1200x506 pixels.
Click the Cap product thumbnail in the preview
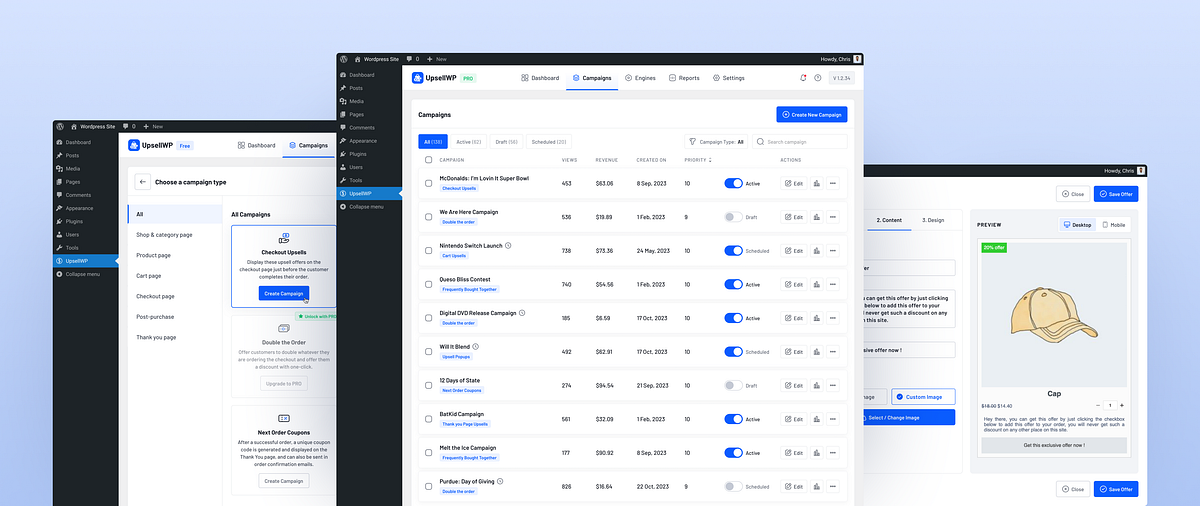[x=1054, y=314]
